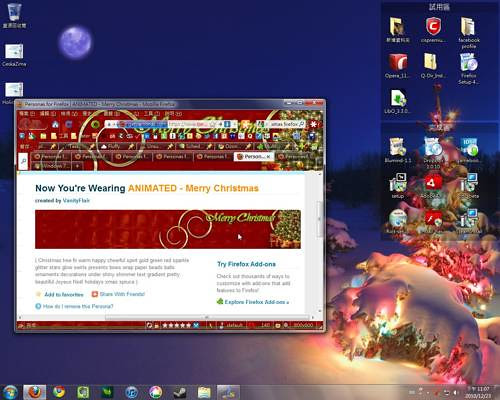Click the five-star rating in status bar

[x=176, y=325]
